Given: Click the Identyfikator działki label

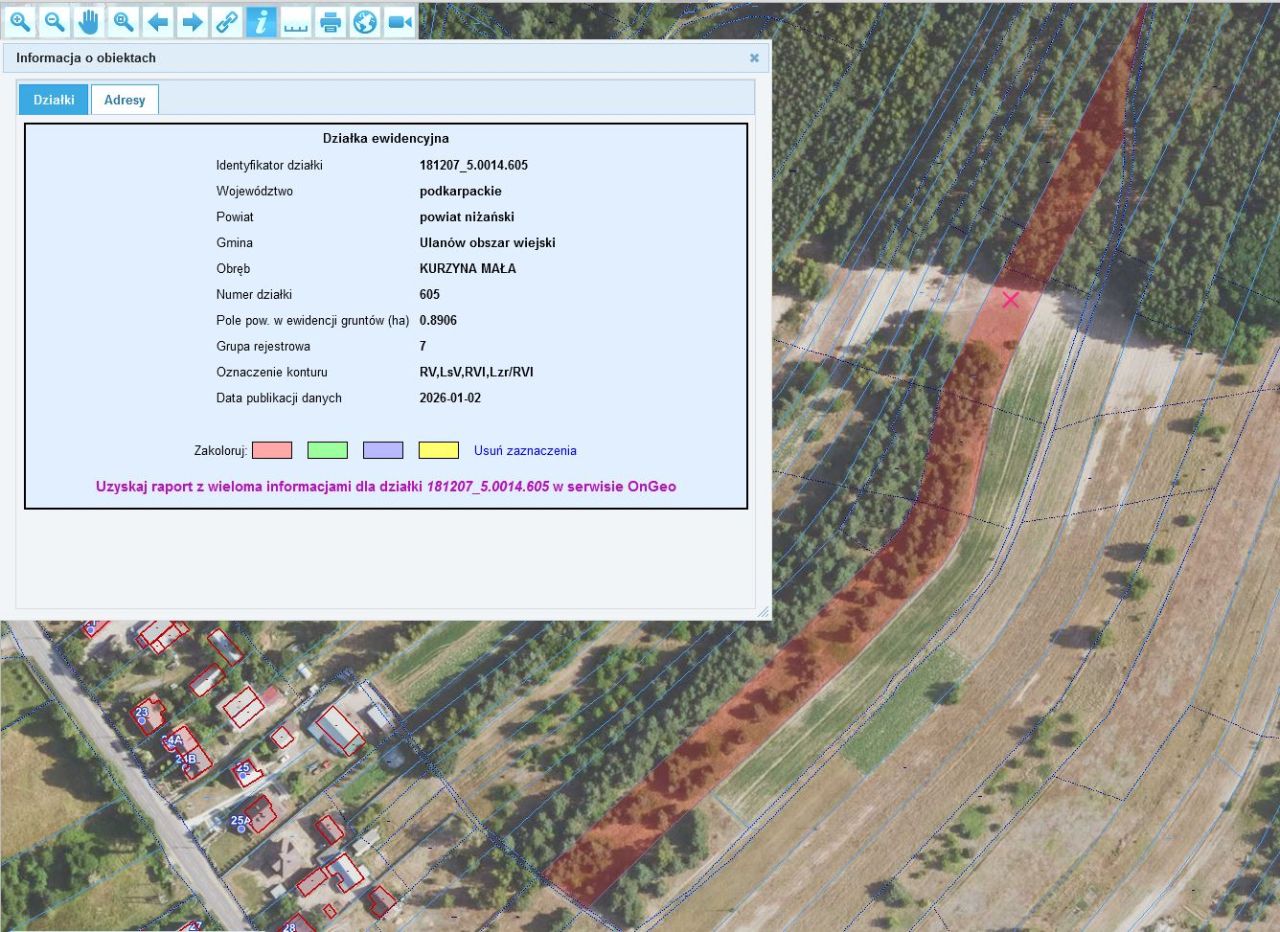Looking at the screenshot, I should pyautogui.click(x=270, y=165).
